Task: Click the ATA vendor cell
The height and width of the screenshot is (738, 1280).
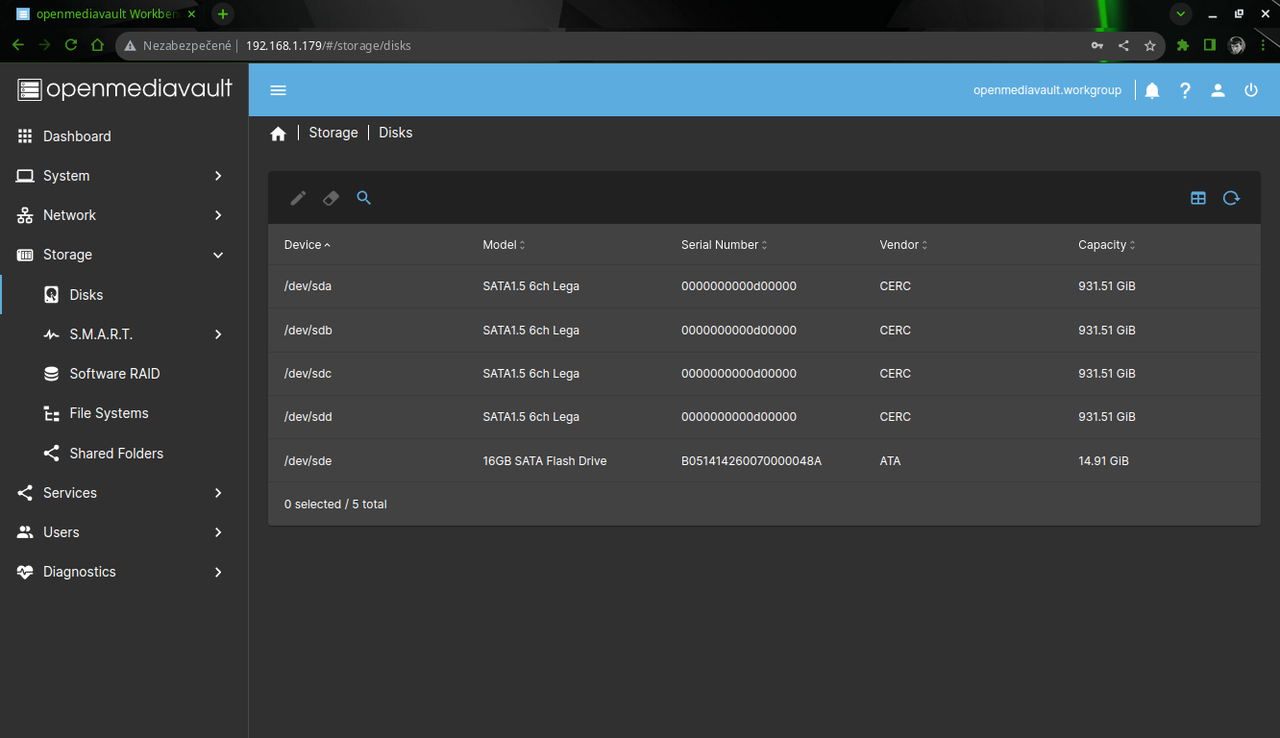Action: pos(890,461)
